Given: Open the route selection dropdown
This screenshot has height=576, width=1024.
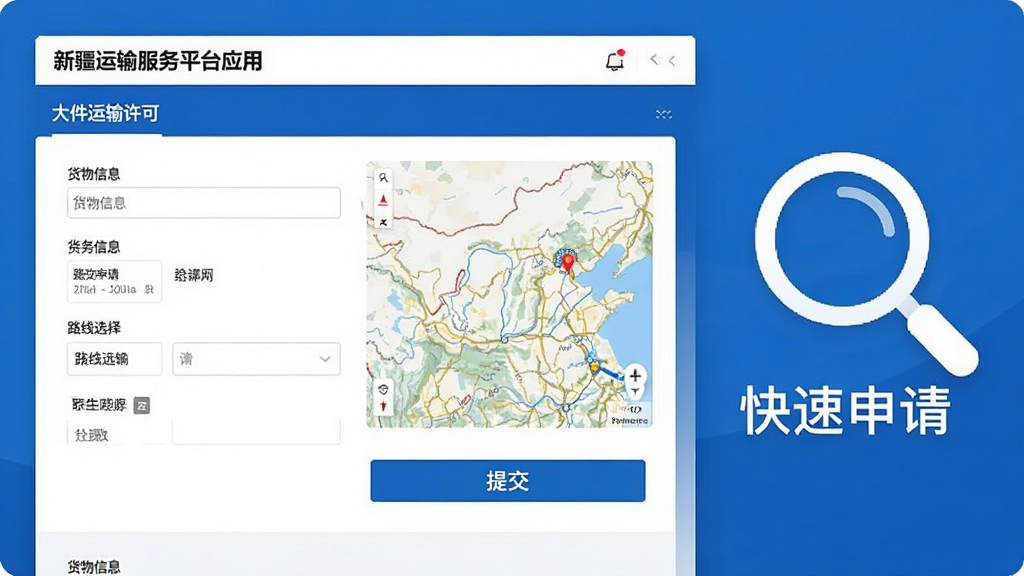Looking at the screenshot, I should (256, 359).
